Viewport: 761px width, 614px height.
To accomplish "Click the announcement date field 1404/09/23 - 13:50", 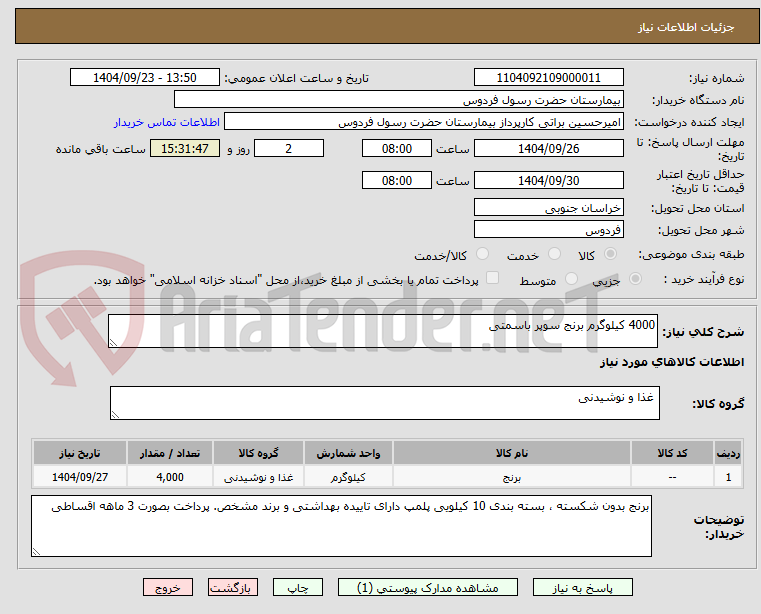I will pyautogui.click(x=145, y=78).
